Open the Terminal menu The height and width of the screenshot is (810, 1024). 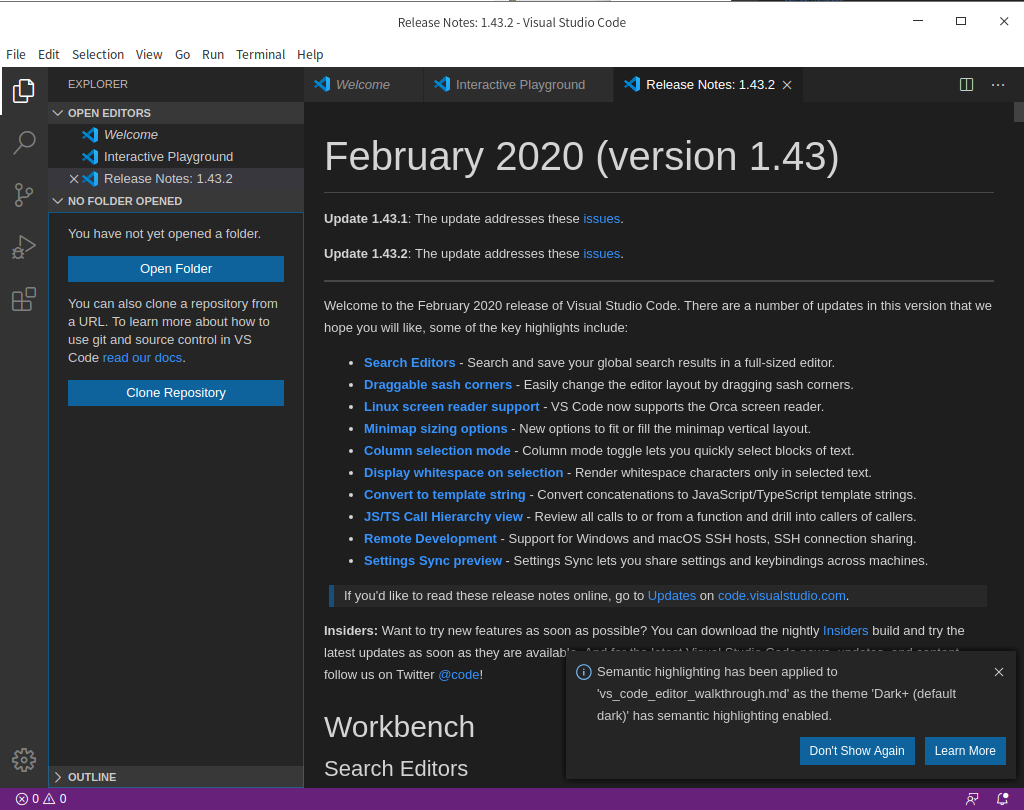(260, 54)
